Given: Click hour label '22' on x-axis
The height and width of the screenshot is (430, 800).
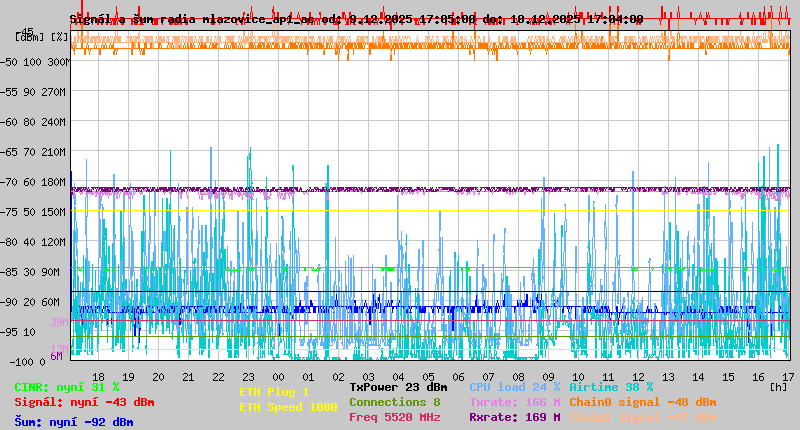Looking at the screenshot, I should [218, 377].
